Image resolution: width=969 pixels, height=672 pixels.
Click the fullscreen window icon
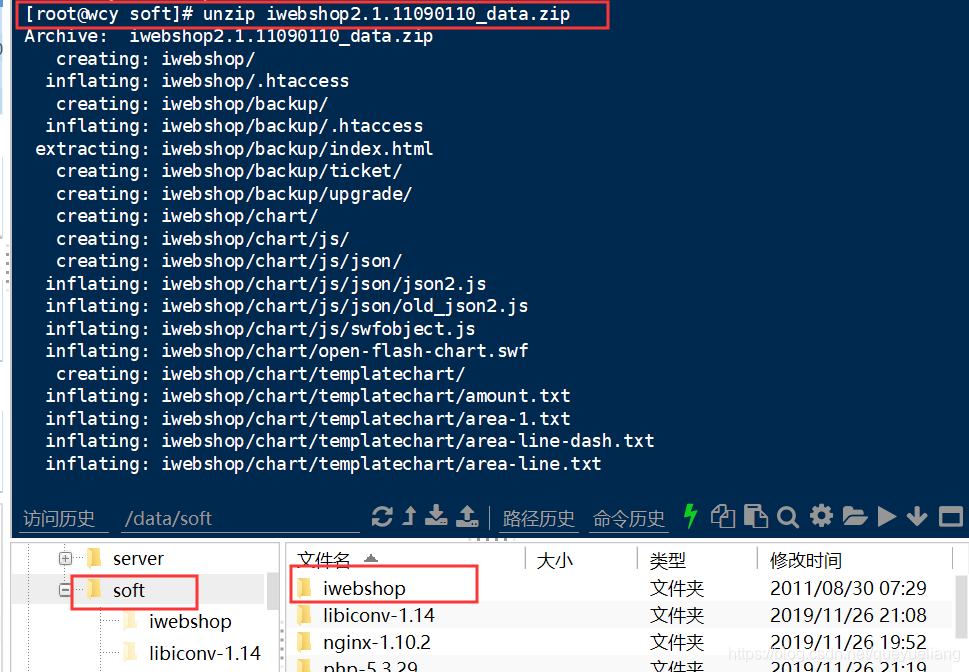coord(950,516)
